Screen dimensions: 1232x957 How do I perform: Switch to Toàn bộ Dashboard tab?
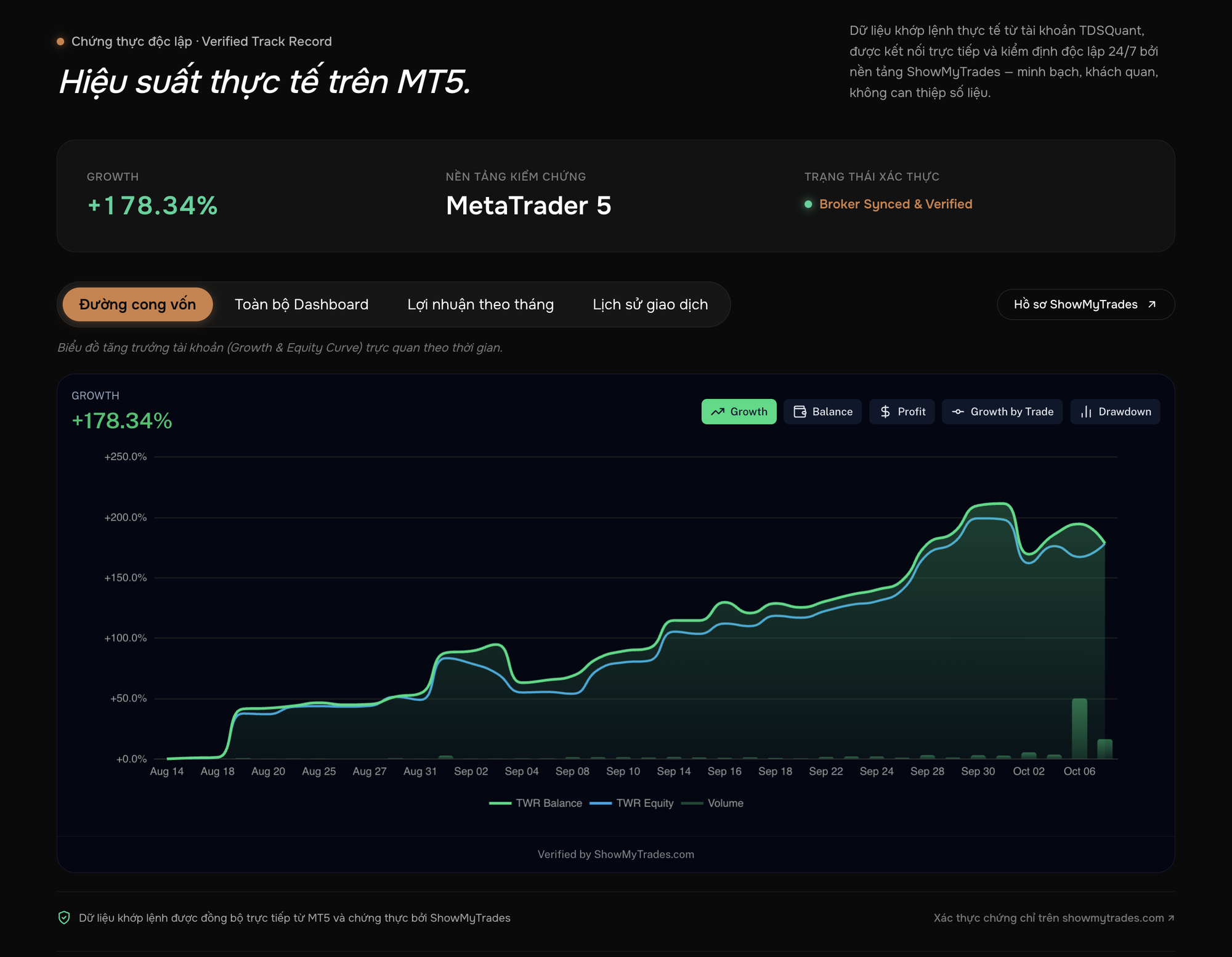[x=301, y=304]
